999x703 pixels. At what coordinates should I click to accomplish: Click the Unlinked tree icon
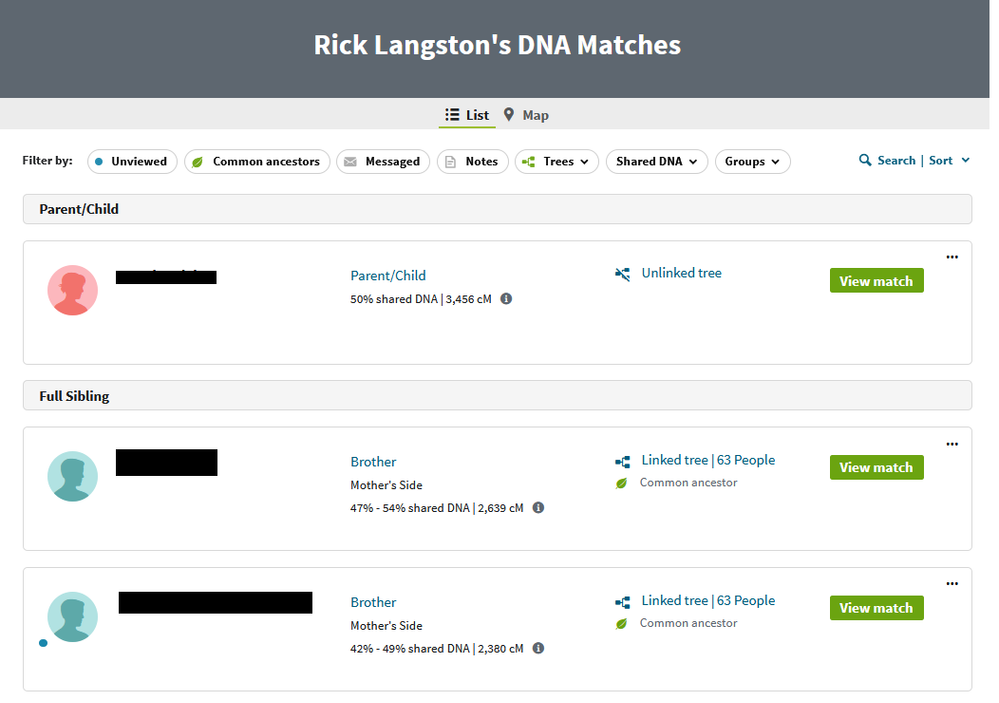pyautogui.click(x=623, y=274)
